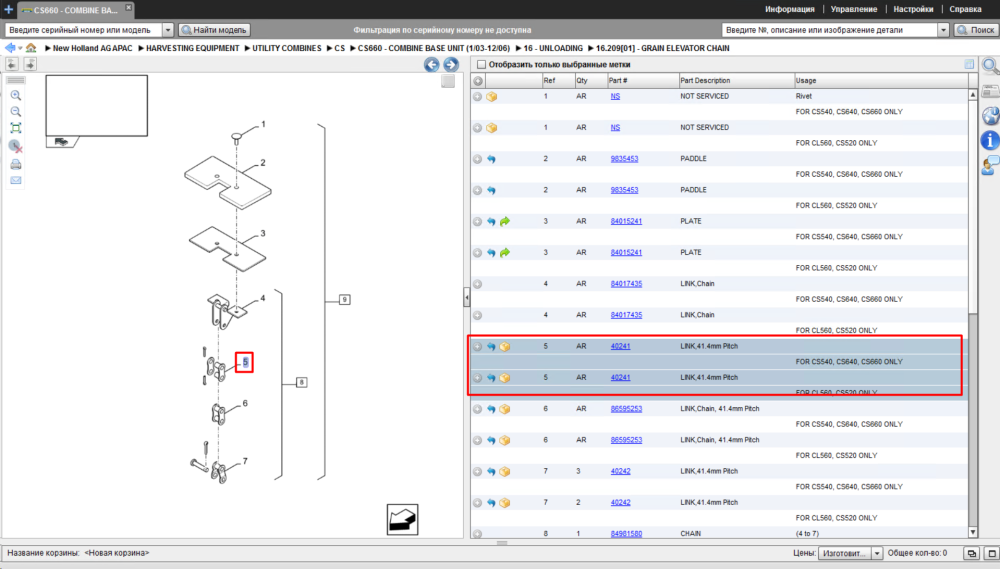Open part search field dropdown arrow
1000x569 pixels.
point(943,30)
